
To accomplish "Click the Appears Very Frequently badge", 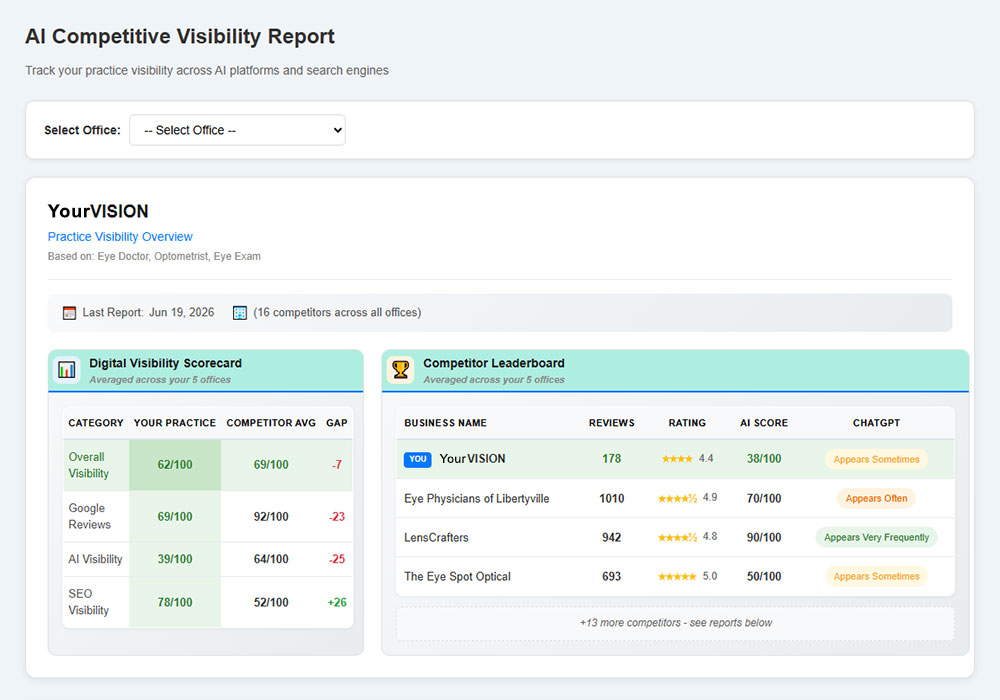I will pyautogui.click(x=876, y=537).
